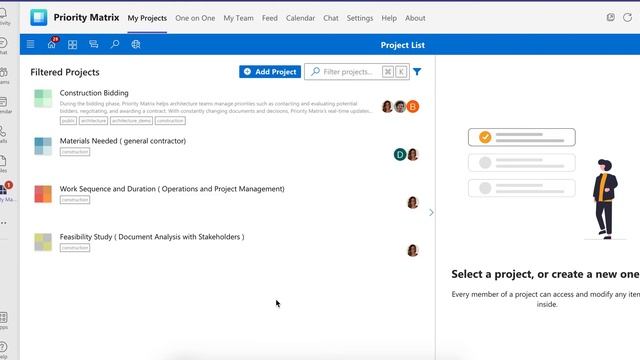
Task: Click the 'construction' tag under Work Sequence
Action: click(75, 200)
